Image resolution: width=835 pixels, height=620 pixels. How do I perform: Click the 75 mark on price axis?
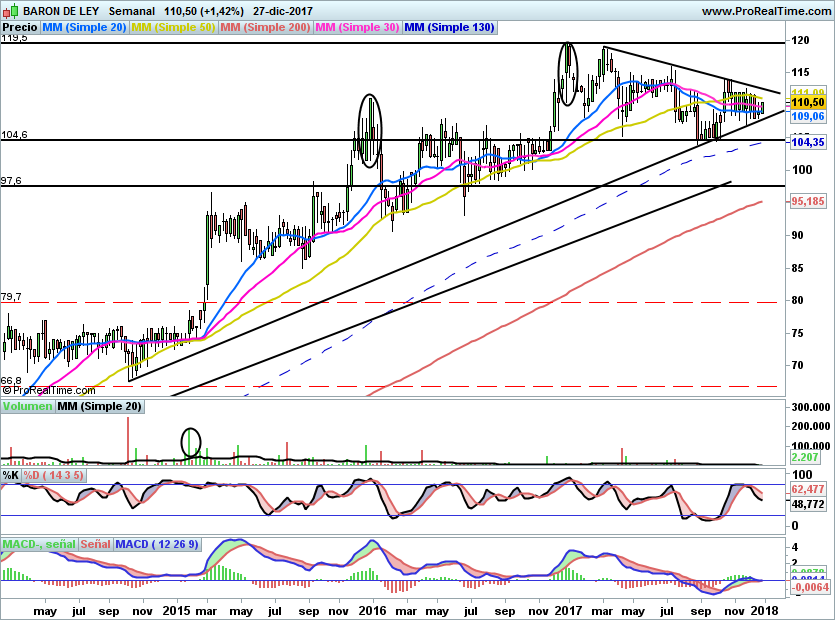797,333
